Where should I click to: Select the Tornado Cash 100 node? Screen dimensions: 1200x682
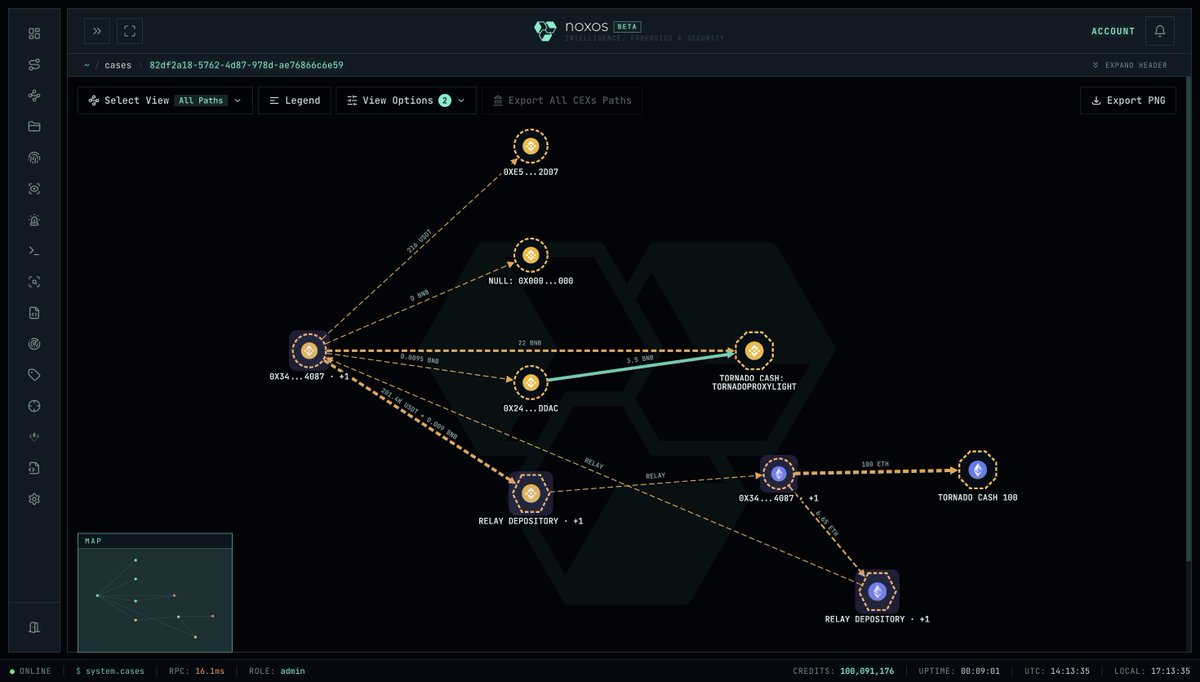[978, 469]
